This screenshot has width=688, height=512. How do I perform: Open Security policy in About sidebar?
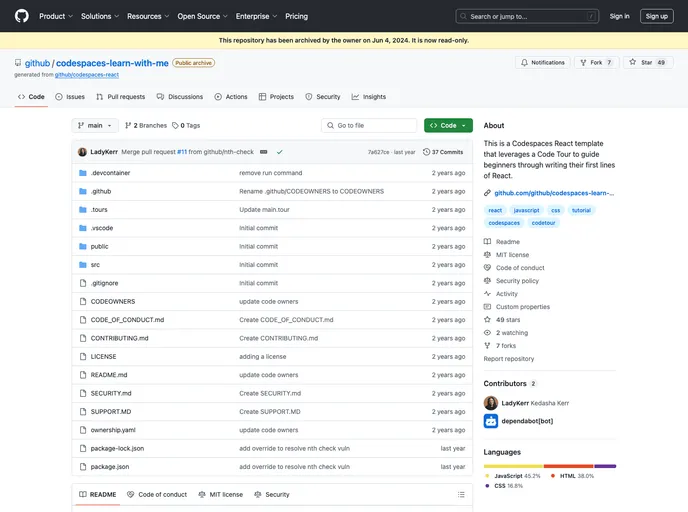tap(517, 281)
